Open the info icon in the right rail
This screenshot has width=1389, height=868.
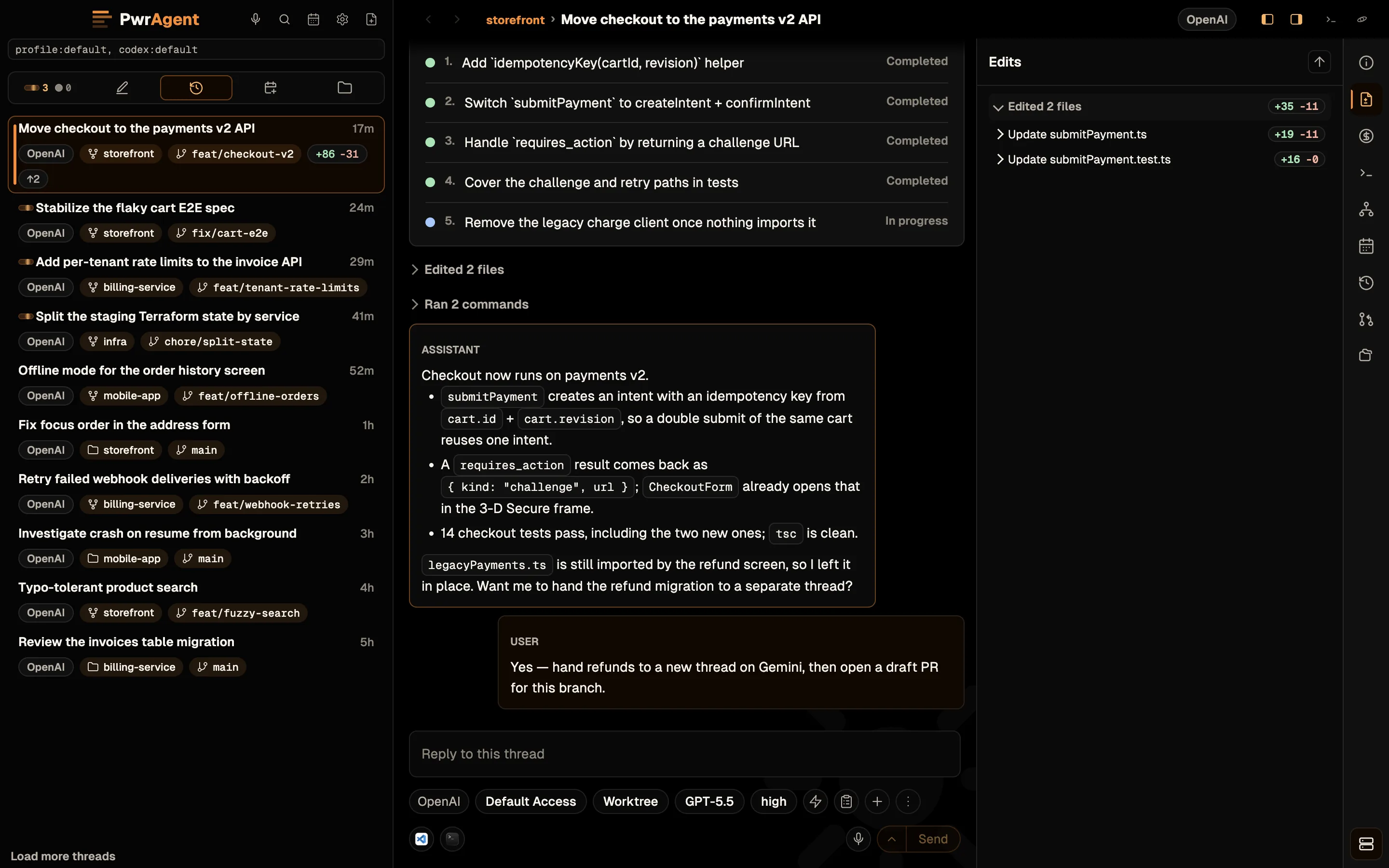pos(1366,63)
